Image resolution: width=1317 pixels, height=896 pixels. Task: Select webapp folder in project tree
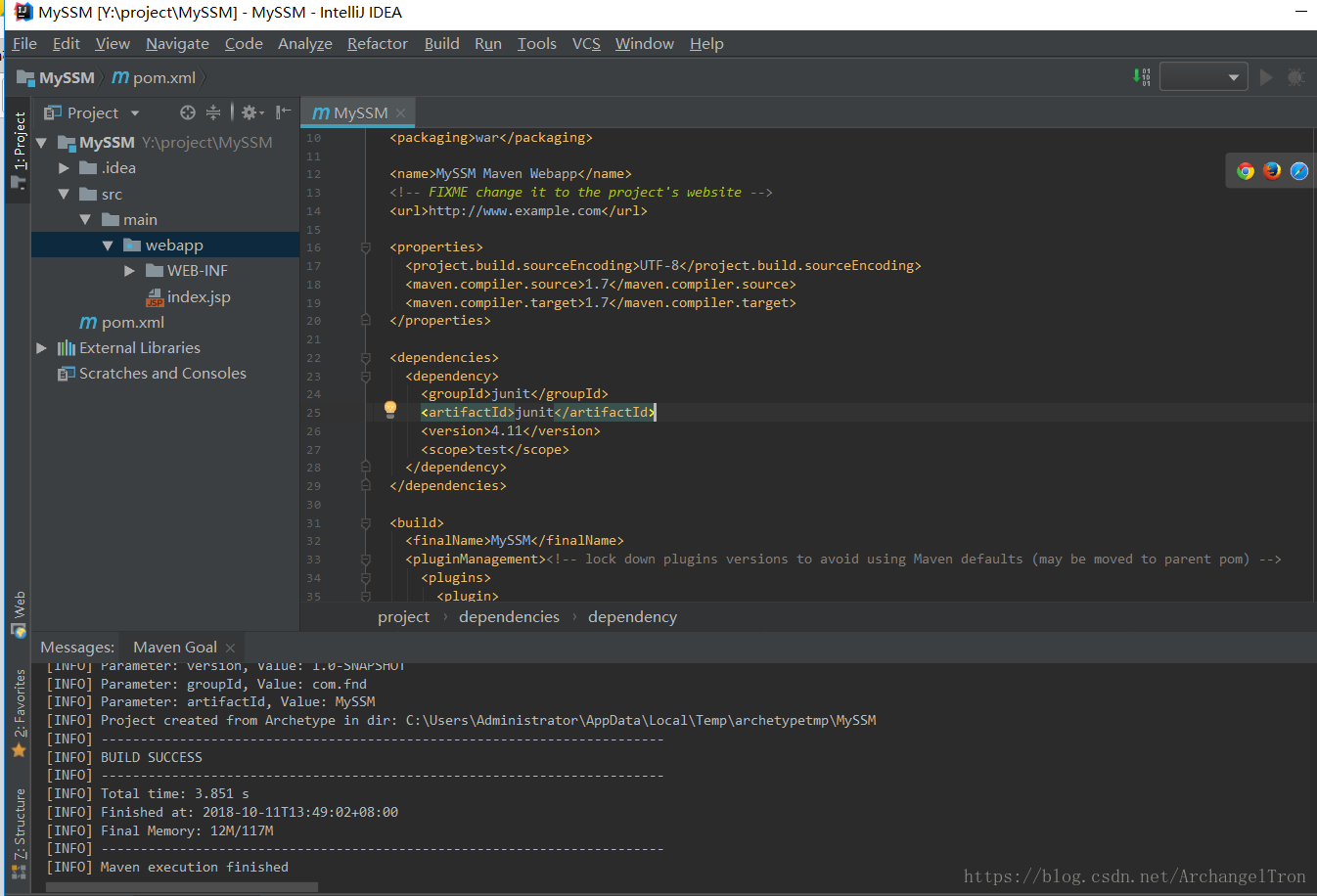pyautogui.click(x=165, y=245)
